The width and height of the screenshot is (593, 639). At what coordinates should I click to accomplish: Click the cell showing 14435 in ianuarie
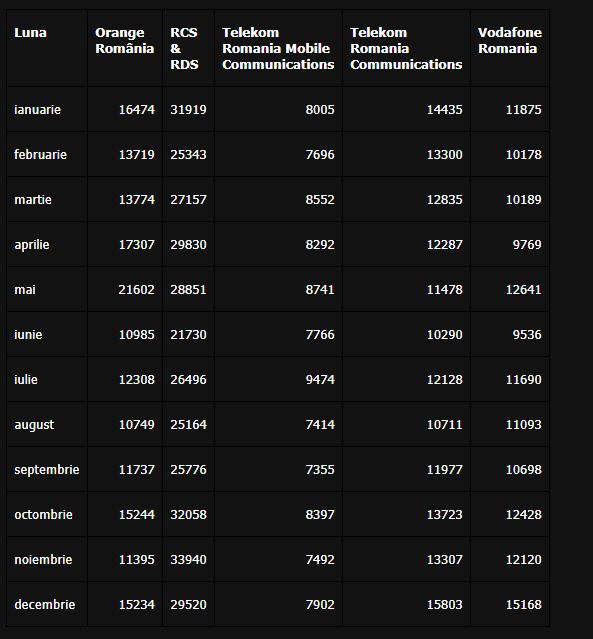point(445,109)
